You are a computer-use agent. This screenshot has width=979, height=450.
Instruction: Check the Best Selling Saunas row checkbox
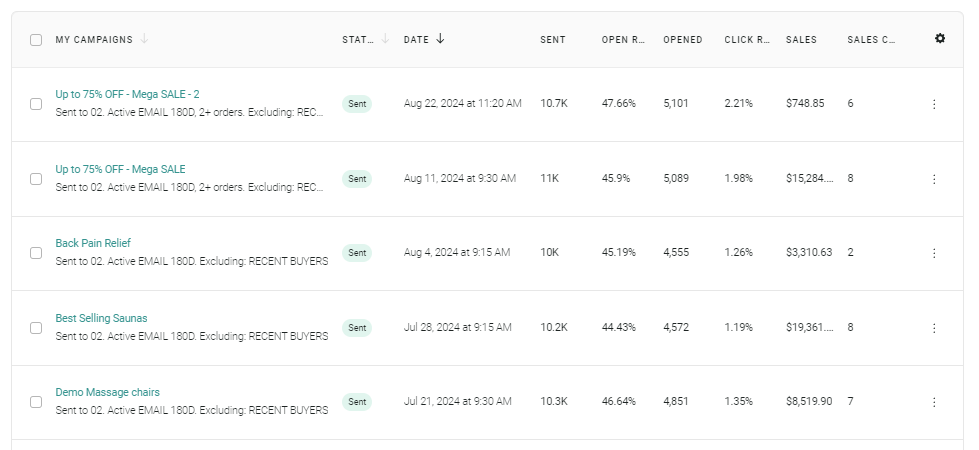36,328
